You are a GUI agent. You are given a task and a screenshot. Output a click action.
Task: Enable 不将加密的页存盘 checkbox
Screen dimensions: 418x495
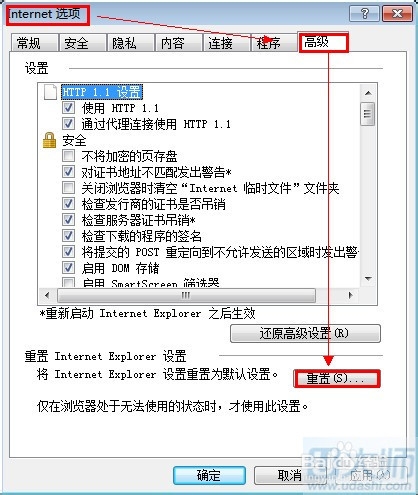(68, 156)
